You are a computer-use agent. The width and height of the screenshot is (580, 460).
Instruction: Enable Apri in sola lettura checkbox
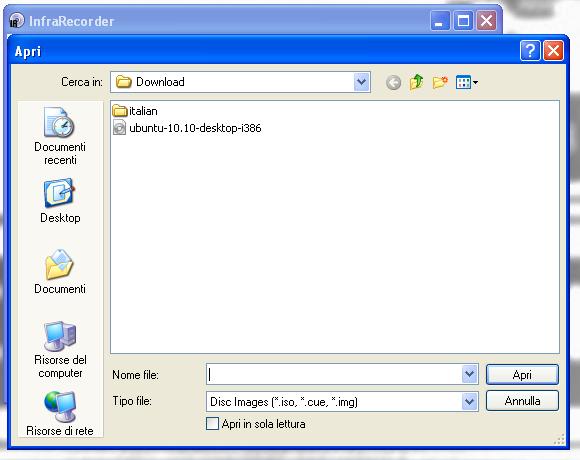coord(212,423)
